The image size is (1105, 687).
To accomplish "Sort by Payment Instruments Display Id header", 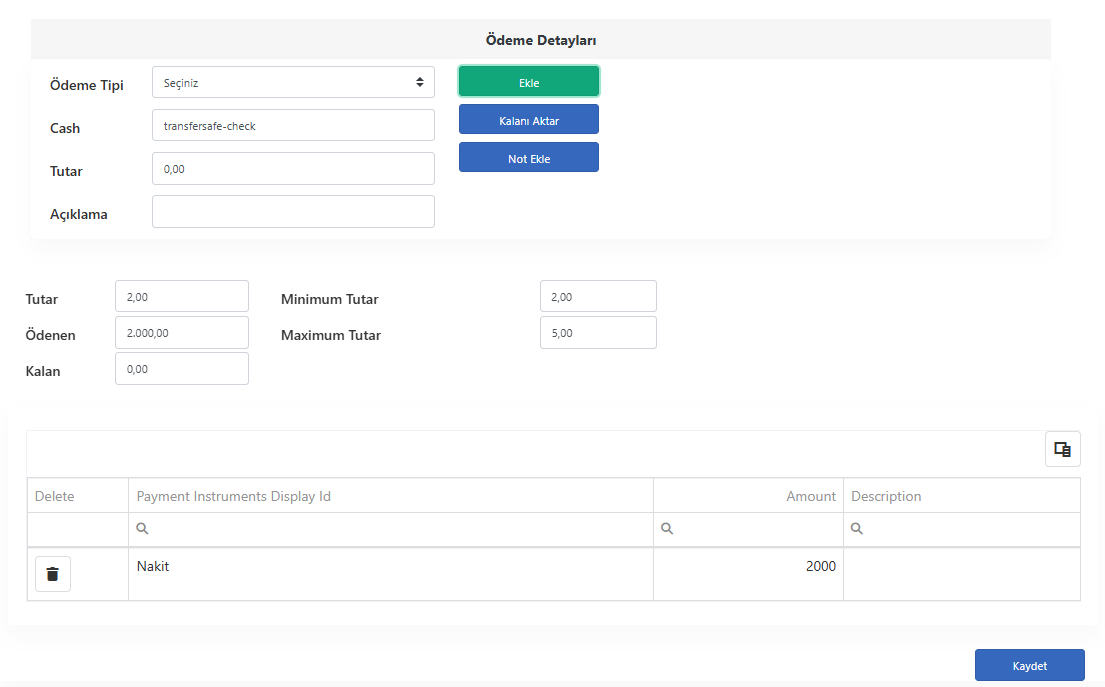I will [391, 496].
